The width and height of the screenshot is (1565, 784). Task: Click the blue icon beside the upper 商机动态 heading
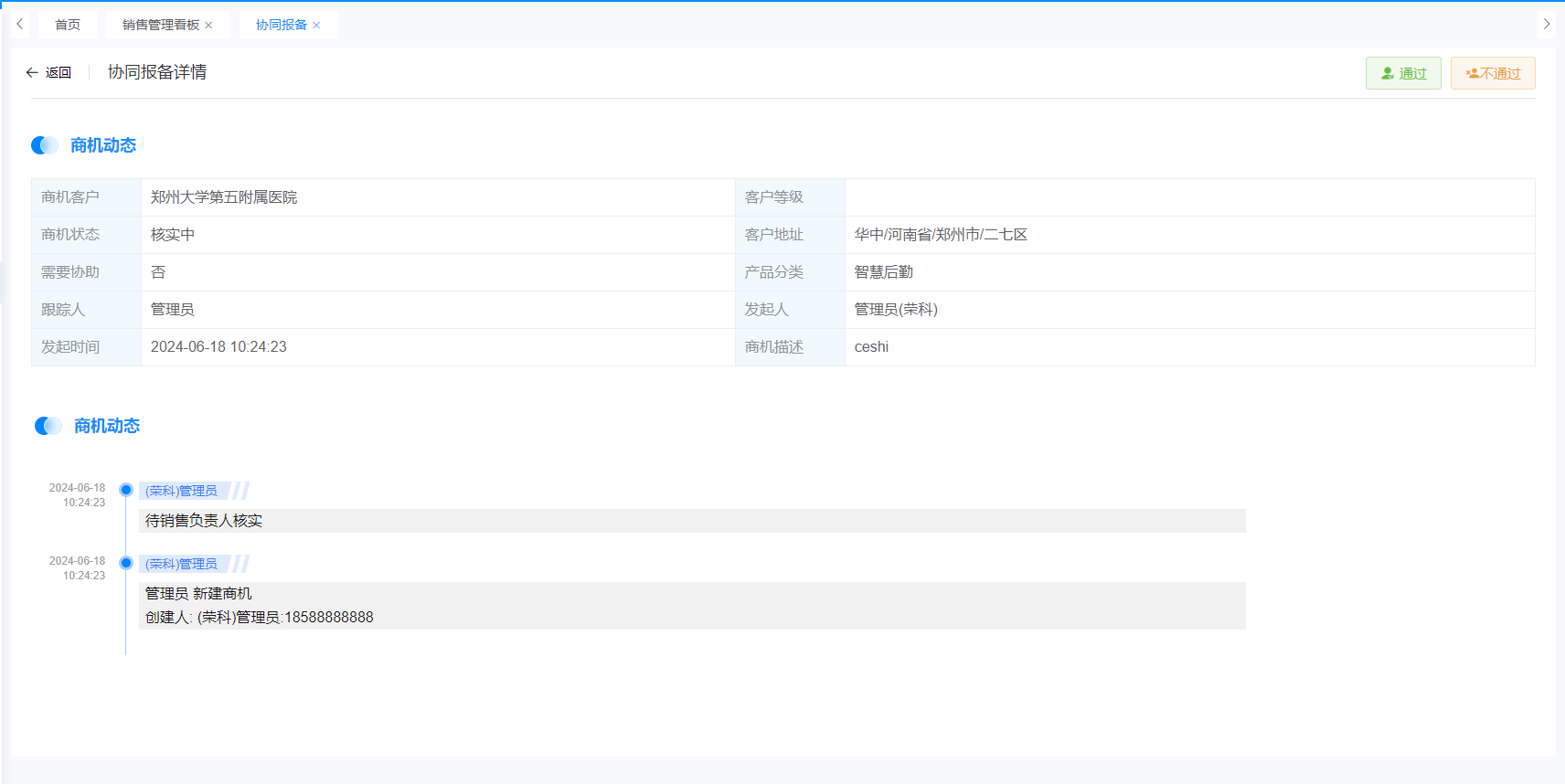click(x=45, y=145)
